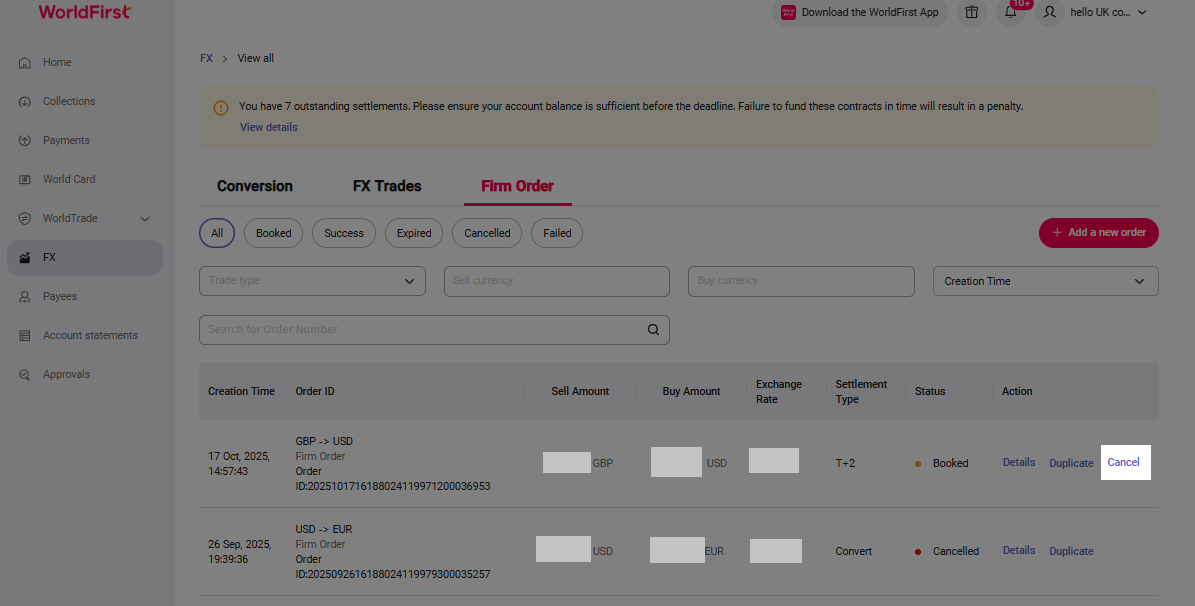Cancel the GBP to USD booked order
This screenshot has width=1195, height=606.
[x=1123, y=462]
